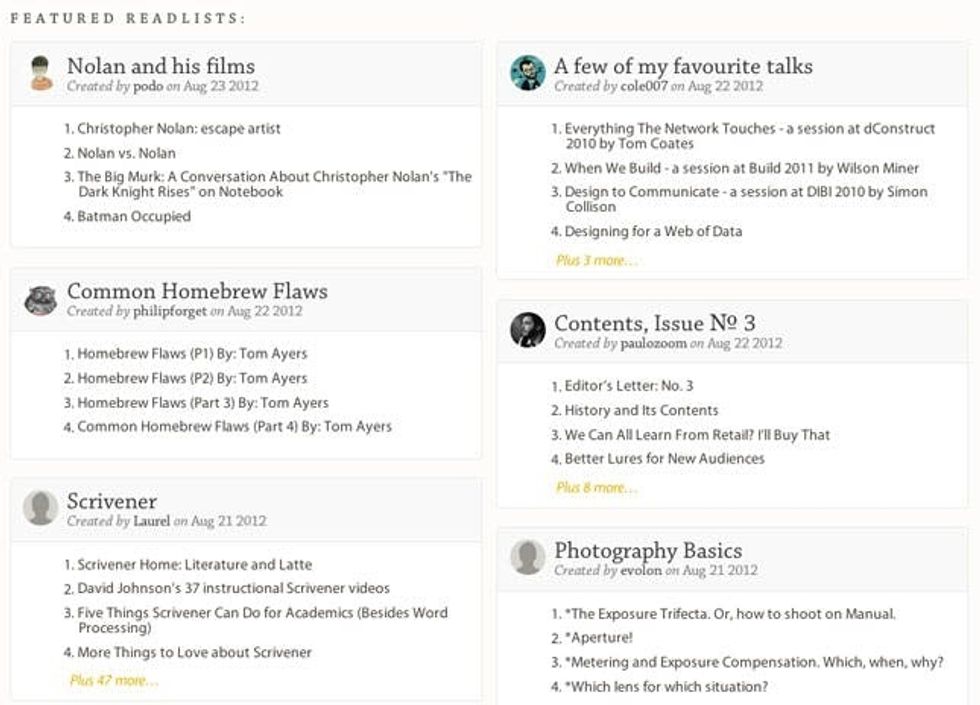Open 'Common Homebrew Flaws' readlist heading

[197, 291]
